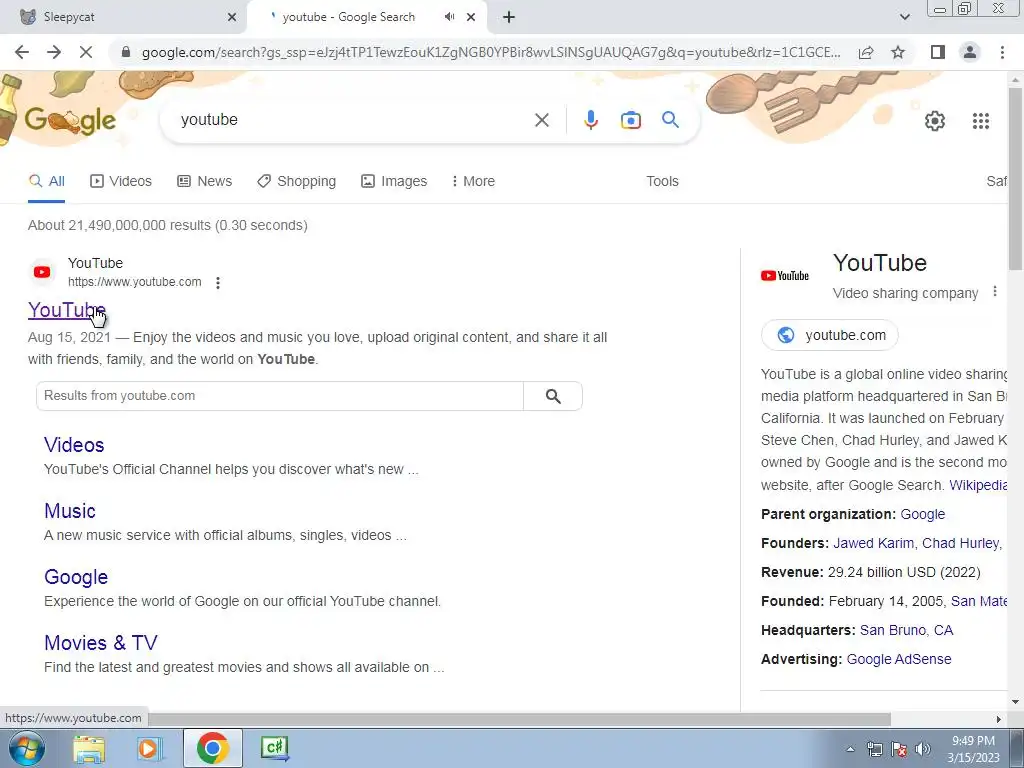1024x768 pixels.
Task: Open the Chrome three-dot menu
Action: click(1002, 52)
